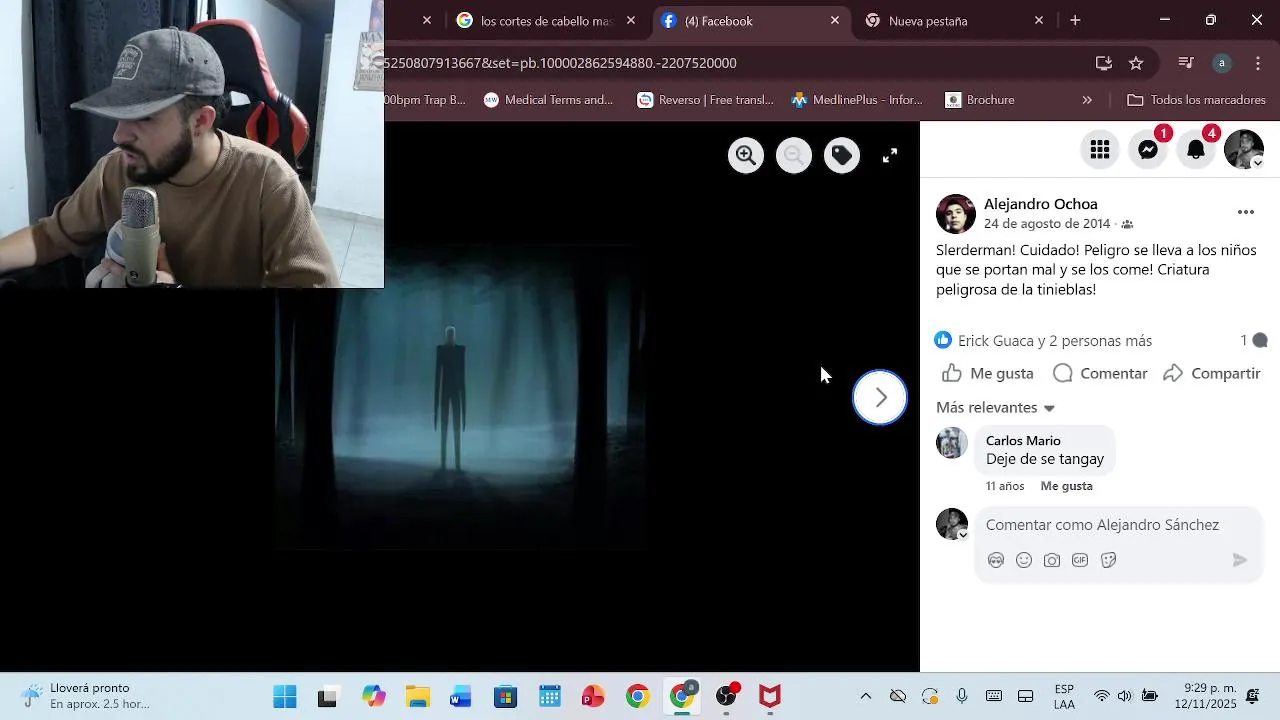Open volume control in system tray
This screenshot has width=1280, height=720.
tap(1125, 696)
